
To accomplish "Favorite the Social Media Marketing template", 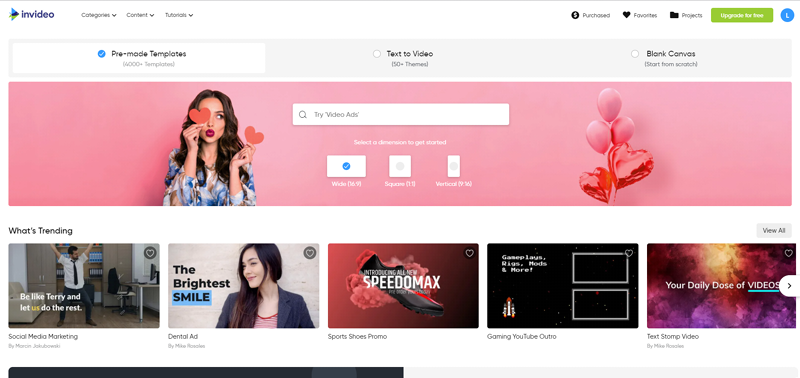I will [150, 253].
